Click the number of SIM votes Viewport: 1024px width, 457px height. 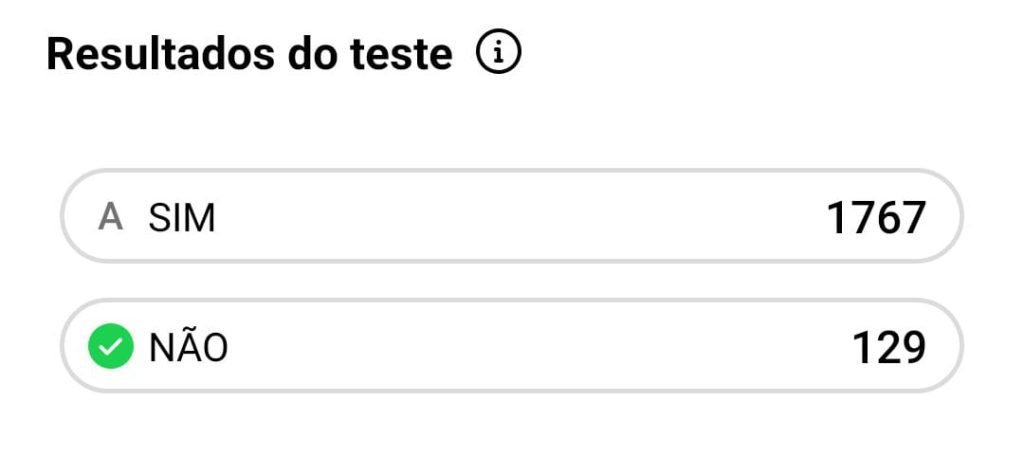[876, 218]
